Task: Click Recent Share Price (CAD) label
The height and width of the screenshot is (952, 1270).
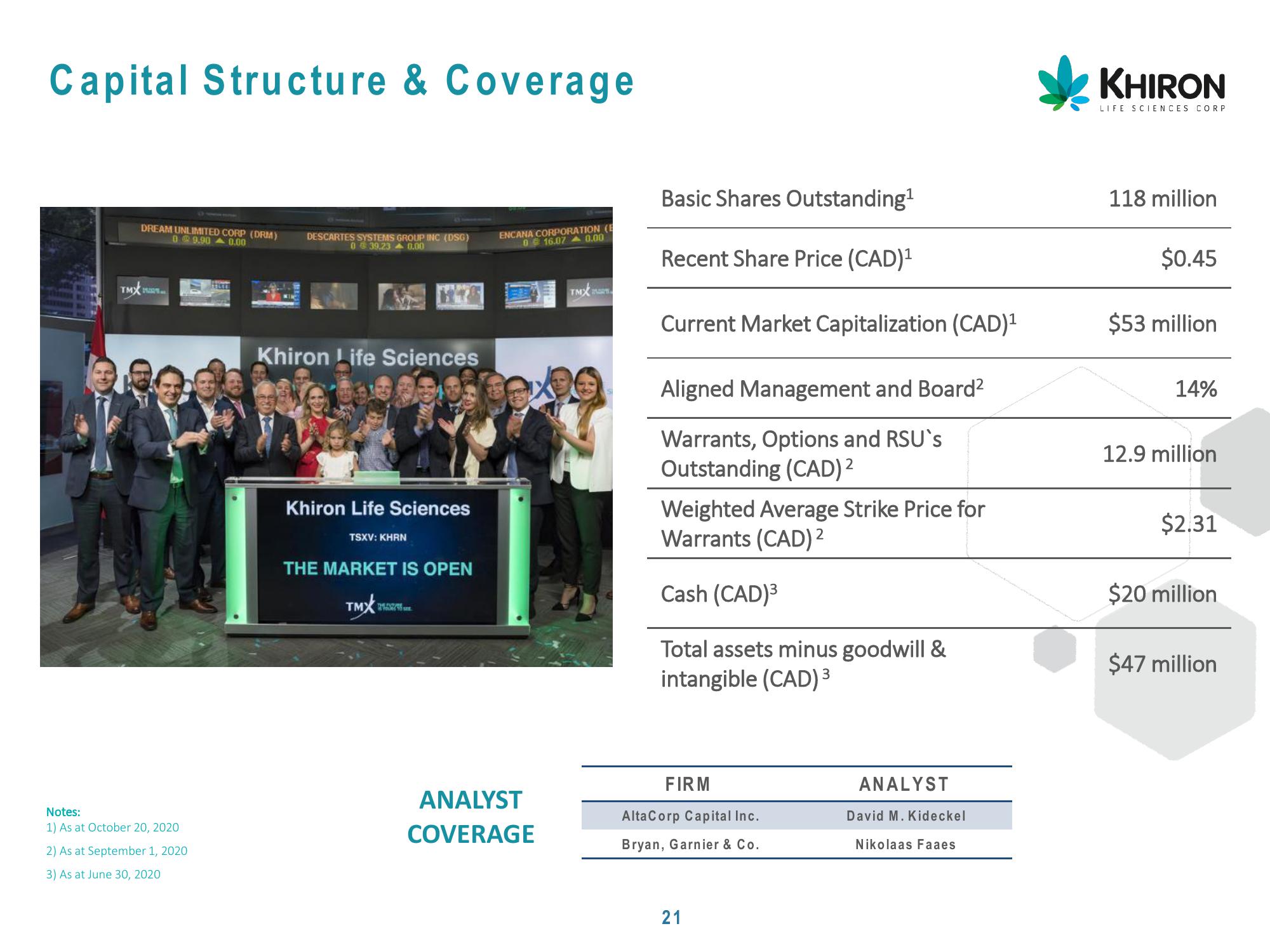Action: click(787, 258)
